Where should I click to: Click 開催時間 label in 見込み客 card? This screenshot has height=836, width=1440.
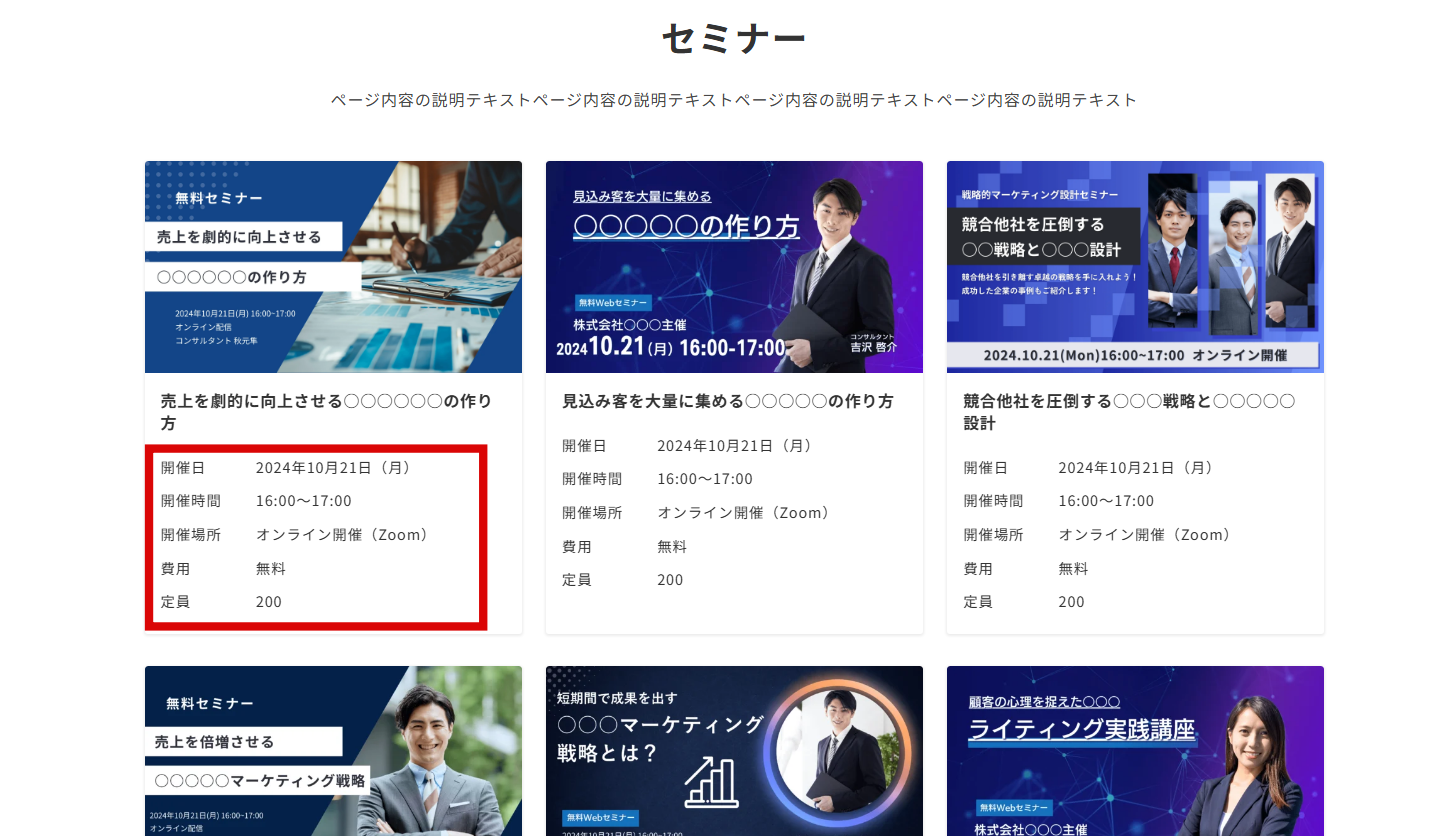[x=592, y=479]
